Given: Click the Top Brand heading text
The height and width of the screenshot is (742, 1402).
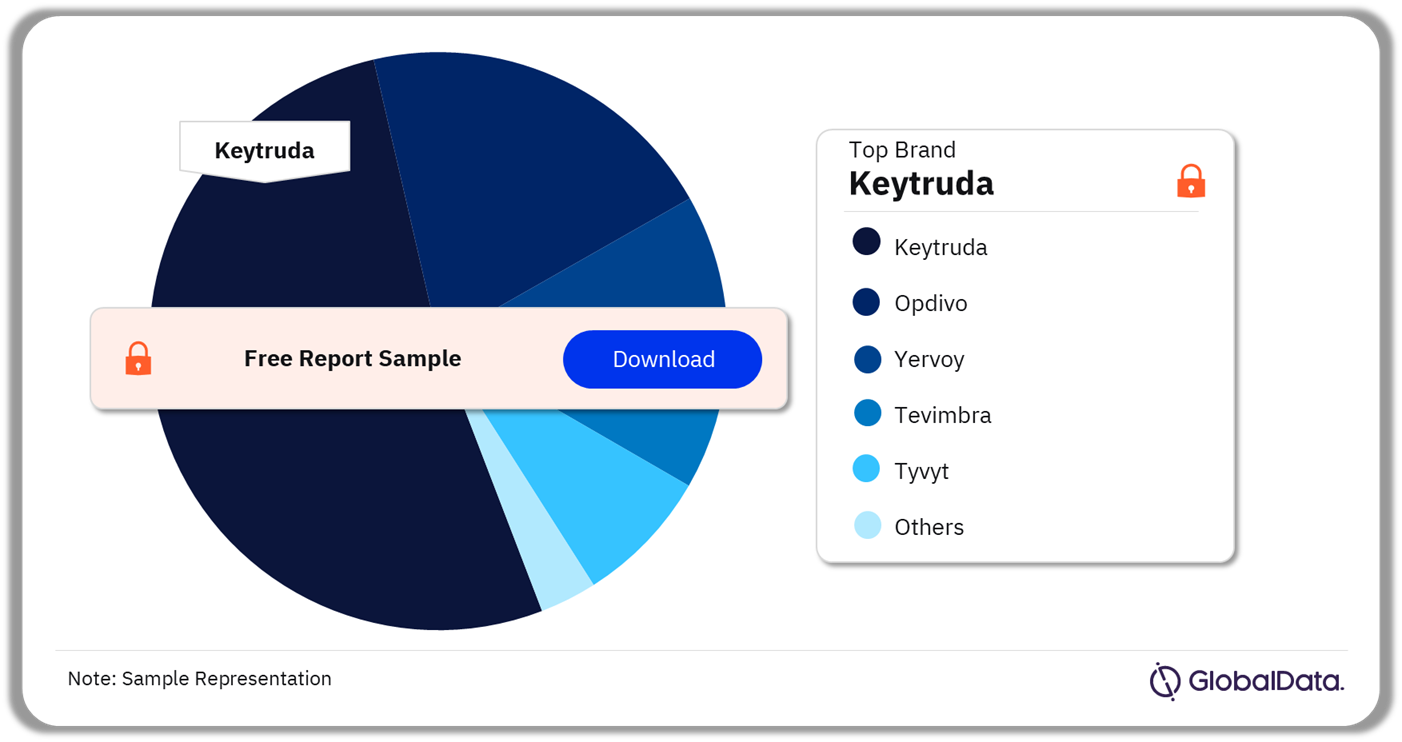Looking at the screenshot, I should click(x=902, y=150).
